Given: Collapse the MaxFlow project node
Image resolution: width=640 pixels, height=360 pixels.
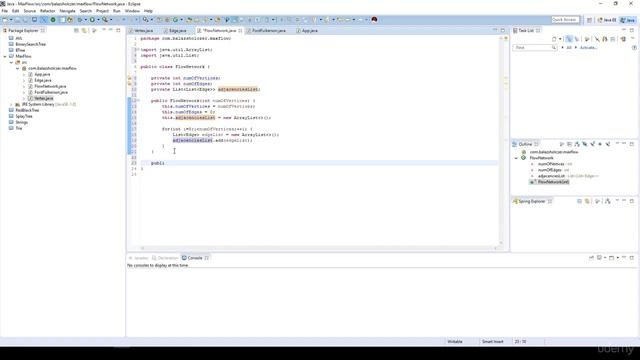Looking at the screenshot, I should point(5,56).
